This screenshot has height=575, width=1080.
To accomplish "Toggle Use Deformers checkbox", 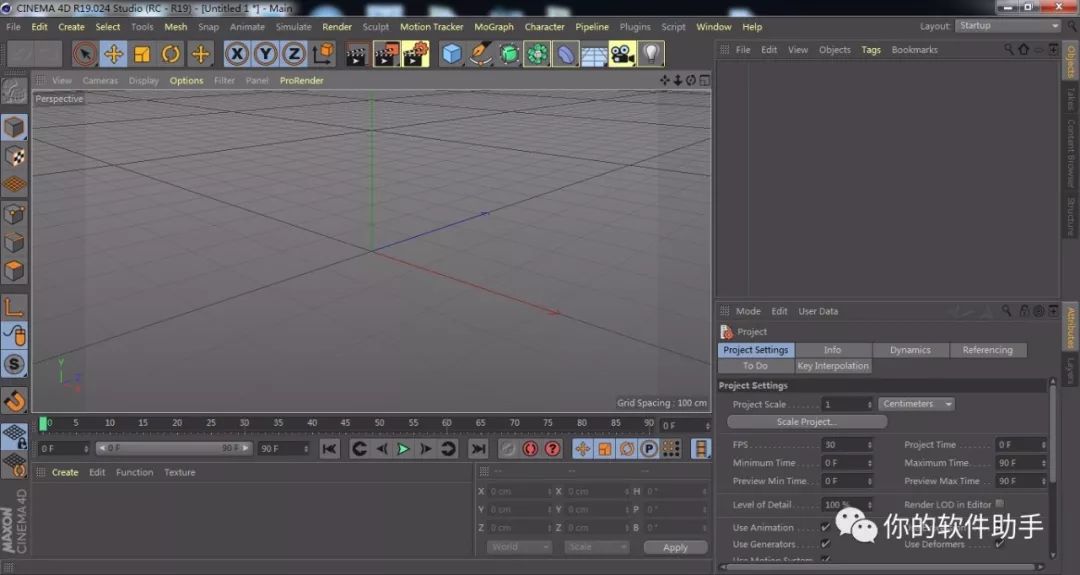I will pos(999,544).
